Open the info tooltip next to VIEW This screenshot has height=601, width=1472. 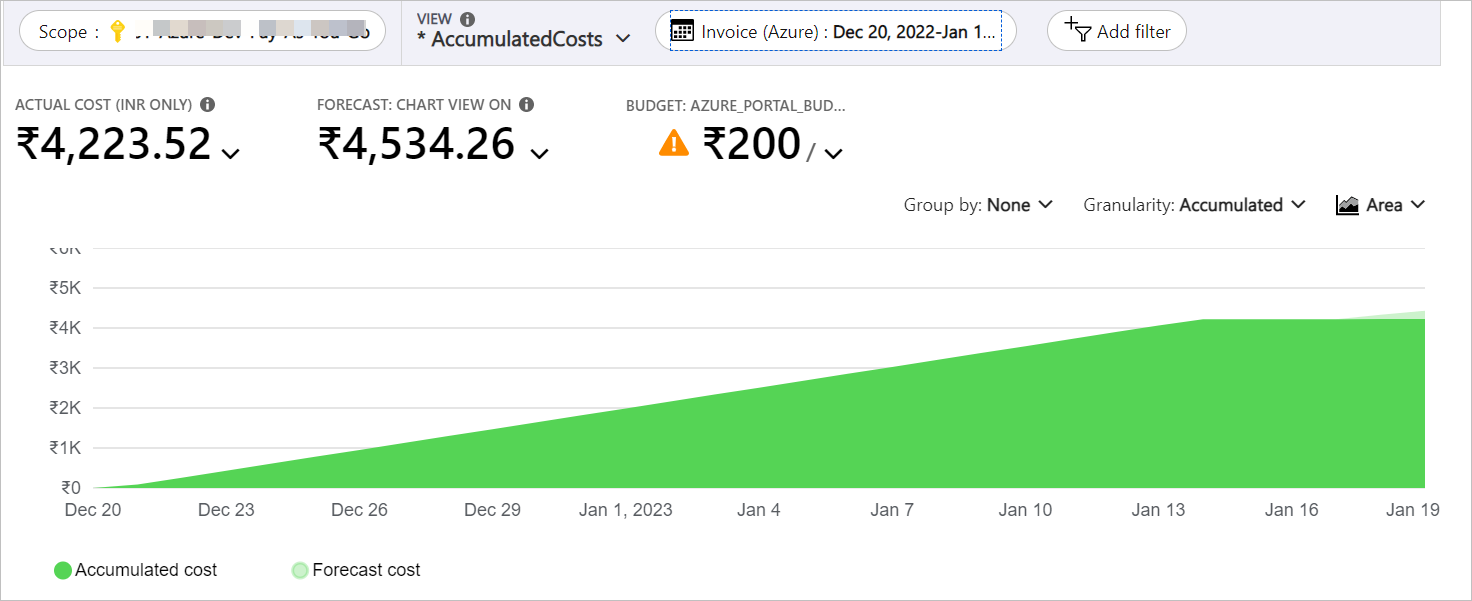tap(466, 17)
